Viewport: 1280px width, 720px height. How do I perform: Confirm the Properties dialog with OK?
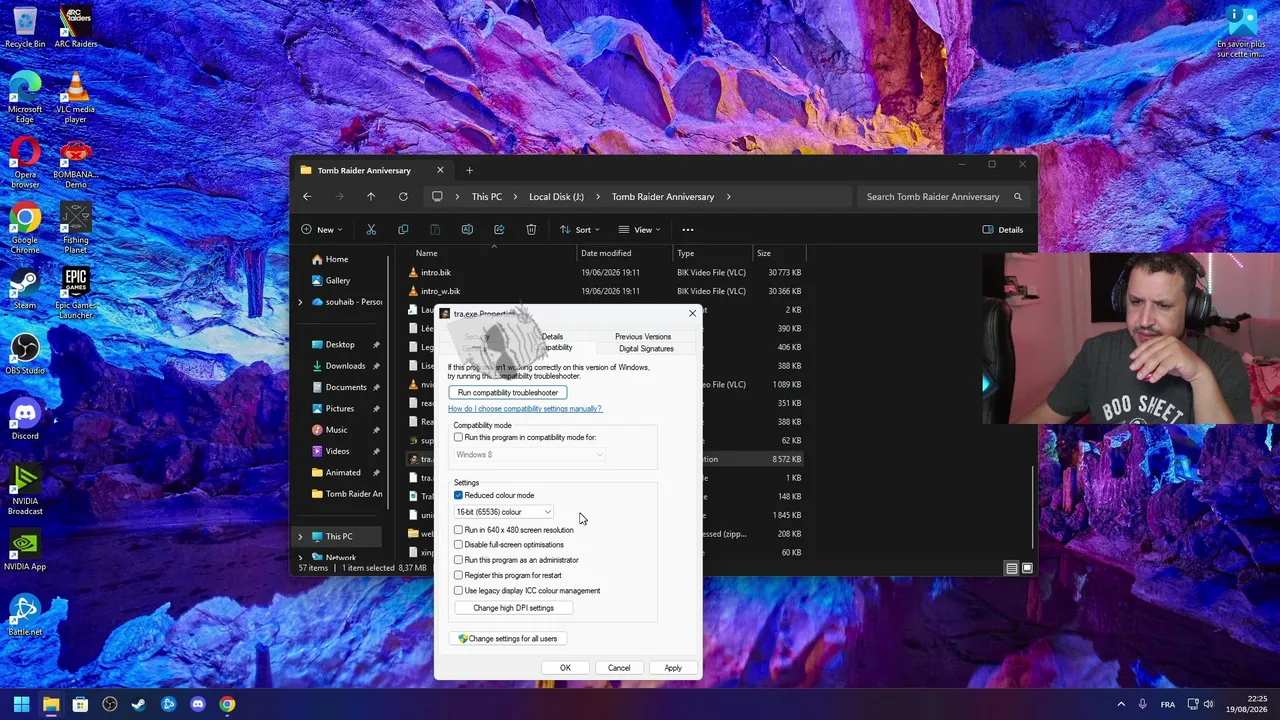pos(565,668)
